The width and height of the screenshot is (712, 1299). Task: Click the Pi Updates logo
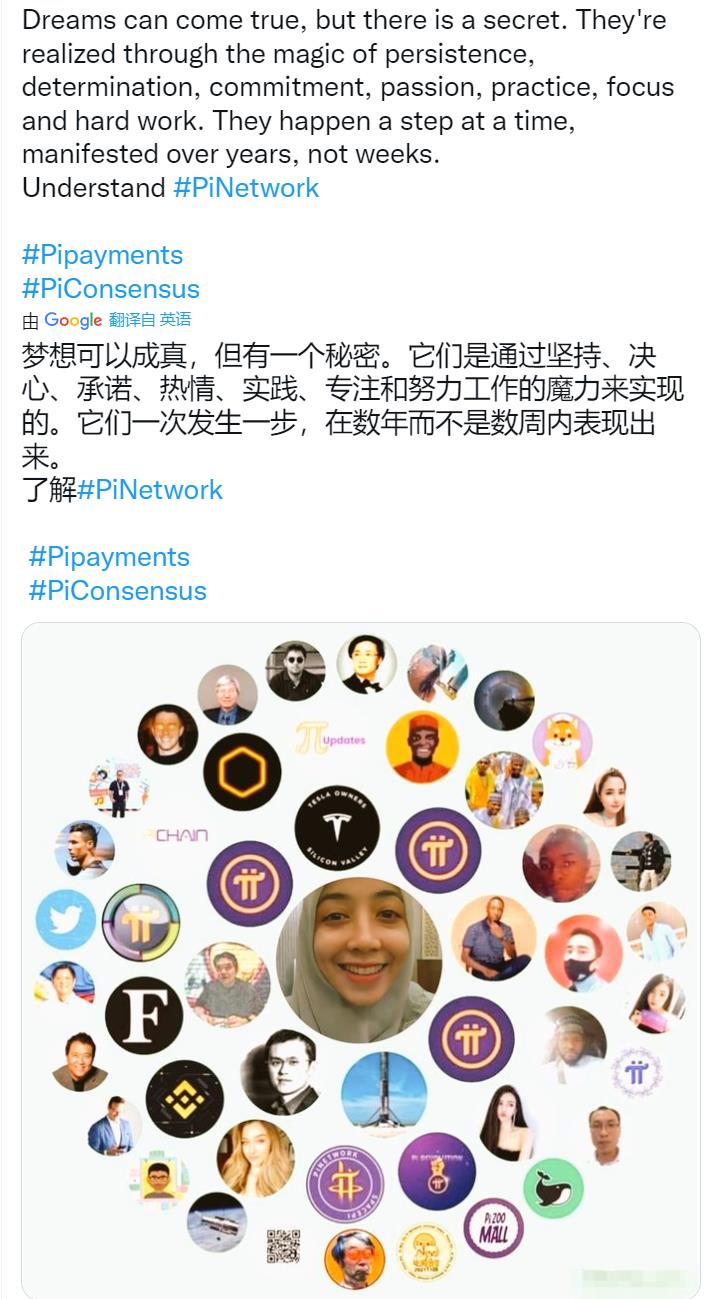pyautogui.click(x=330, y=740)
